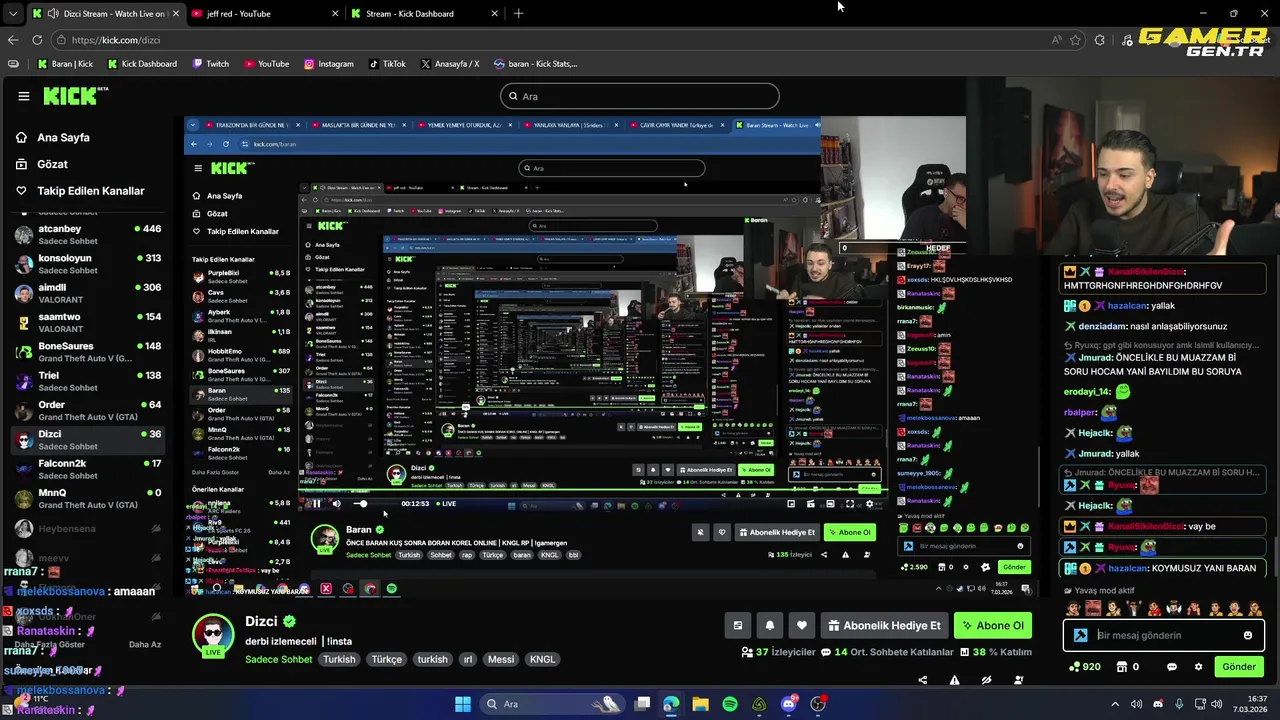The image size is (1280, 720).
Task: Toggle follow with the heart button
Action: point(802,625)
